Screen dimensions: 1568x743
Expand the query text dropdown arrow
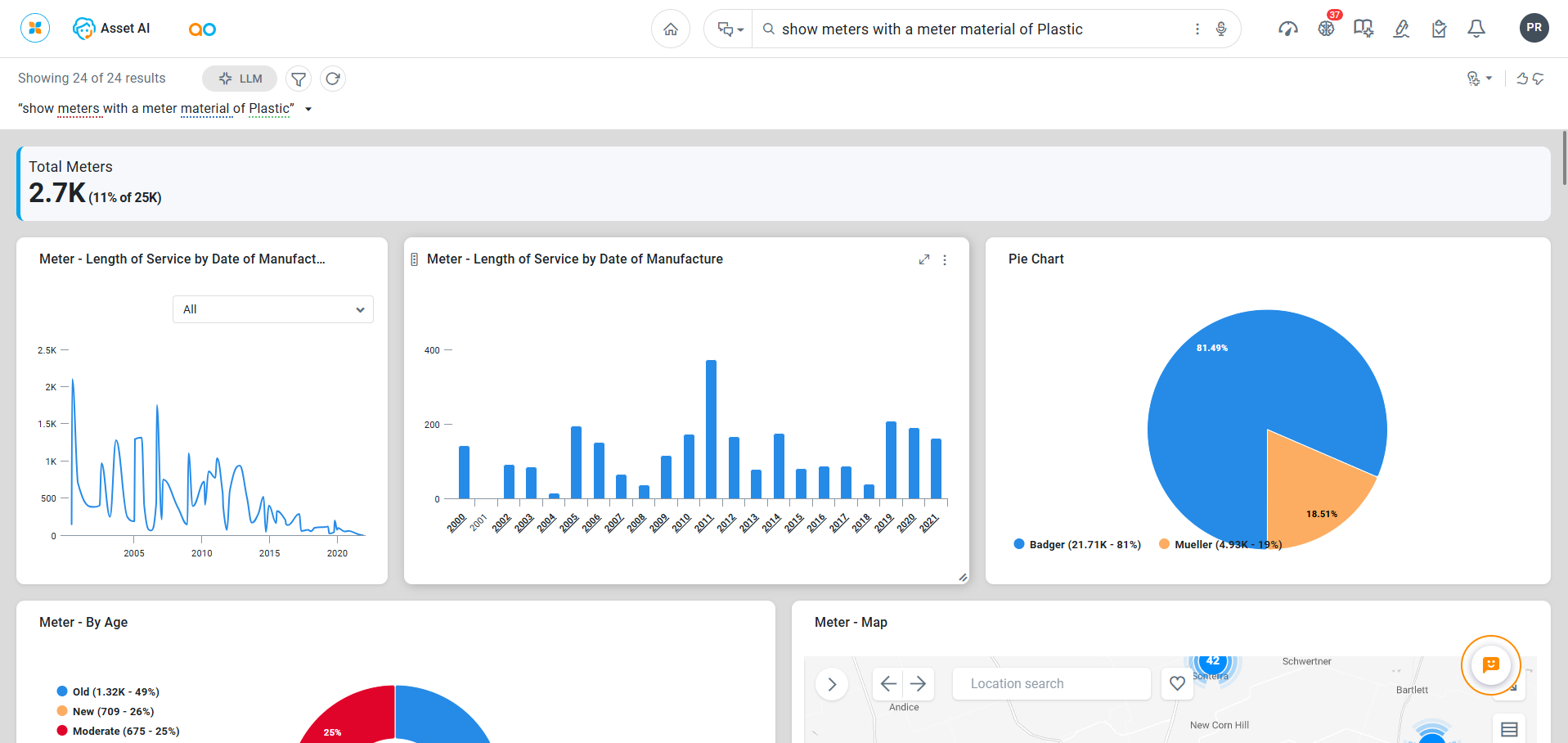click(308, 109)
